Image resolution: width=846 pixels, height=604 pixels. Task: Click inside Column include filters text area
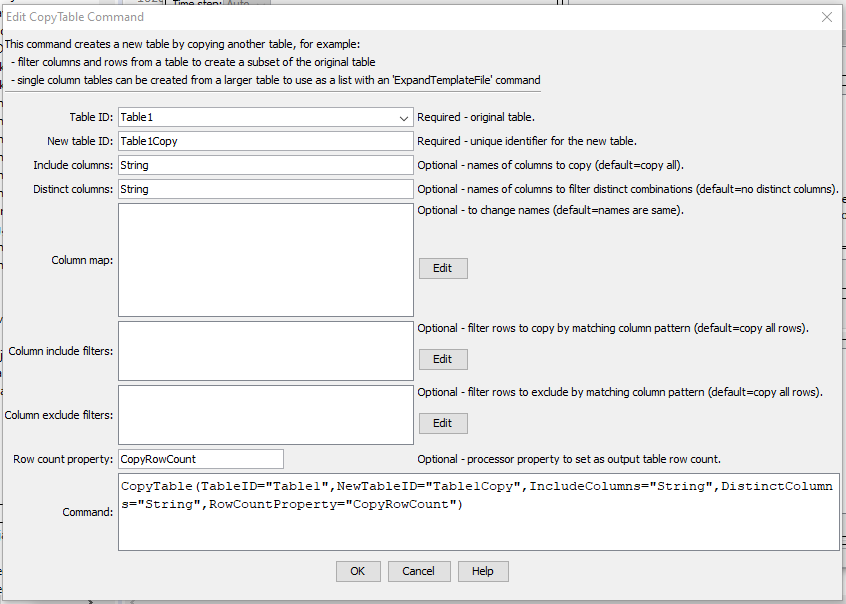(x=266, y=351)
